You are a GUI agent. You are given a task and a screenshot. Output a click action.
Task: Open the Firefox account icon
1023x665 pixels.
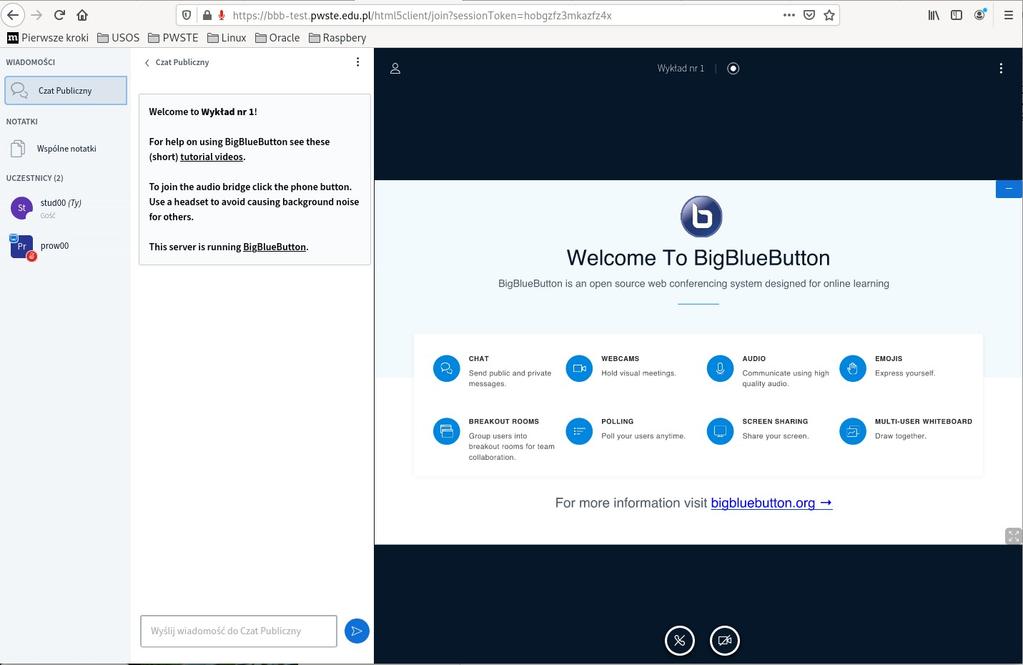(x=979, y=14)
